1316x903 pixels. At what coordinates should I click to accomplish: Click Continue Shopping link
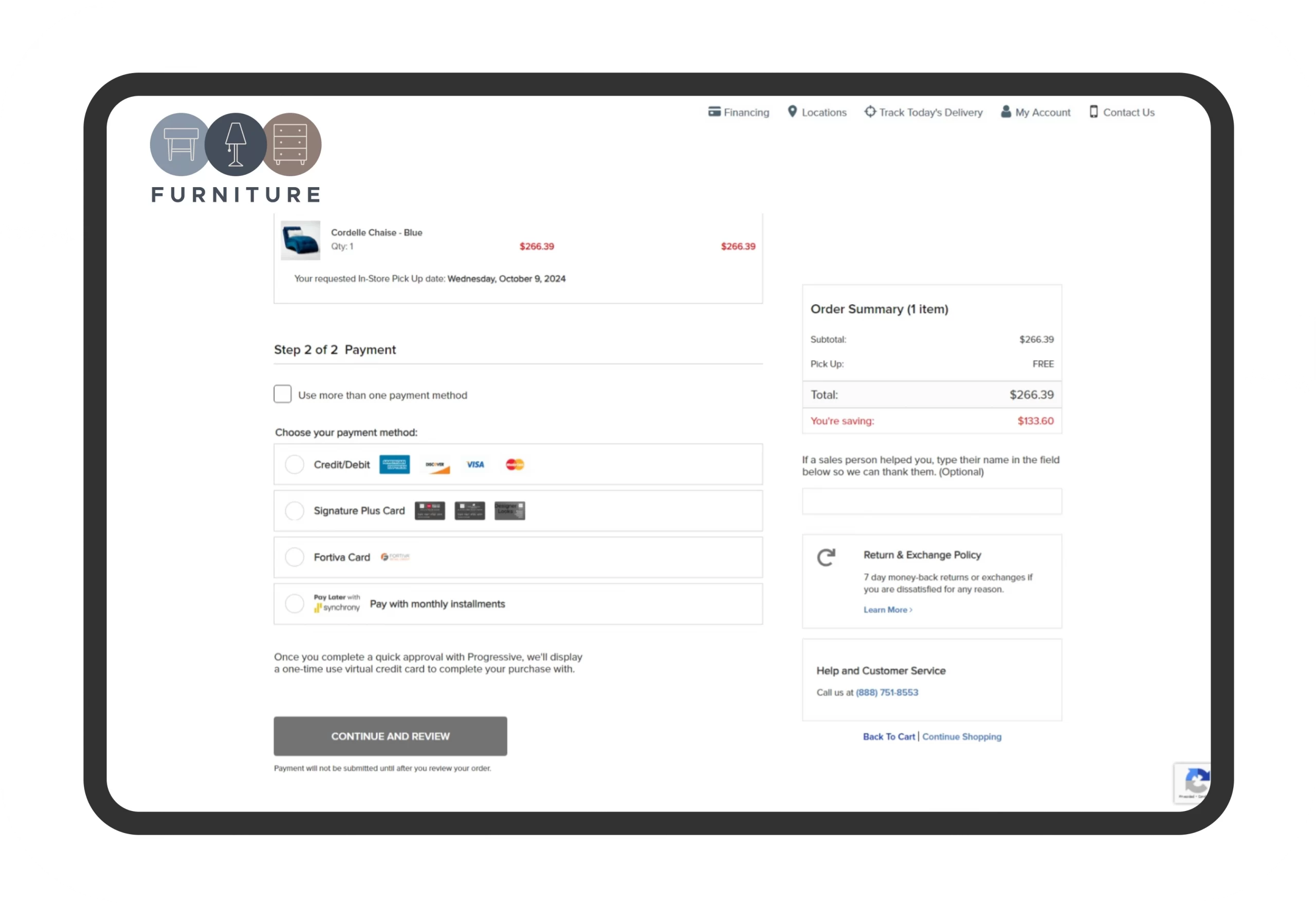point(962,736)
